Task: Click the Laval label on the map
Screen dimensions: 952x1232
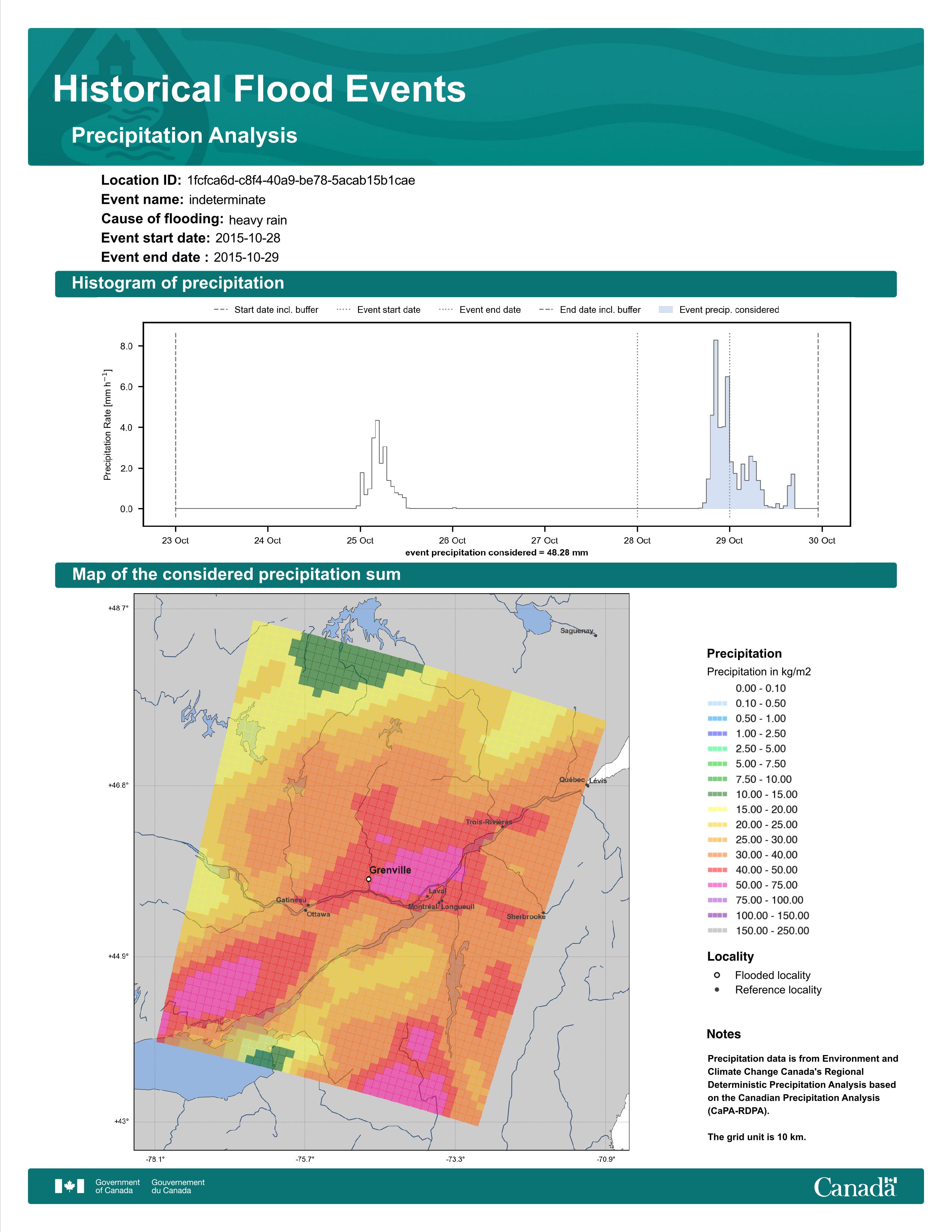Action: pyautogui.click(x=438, y=891)
